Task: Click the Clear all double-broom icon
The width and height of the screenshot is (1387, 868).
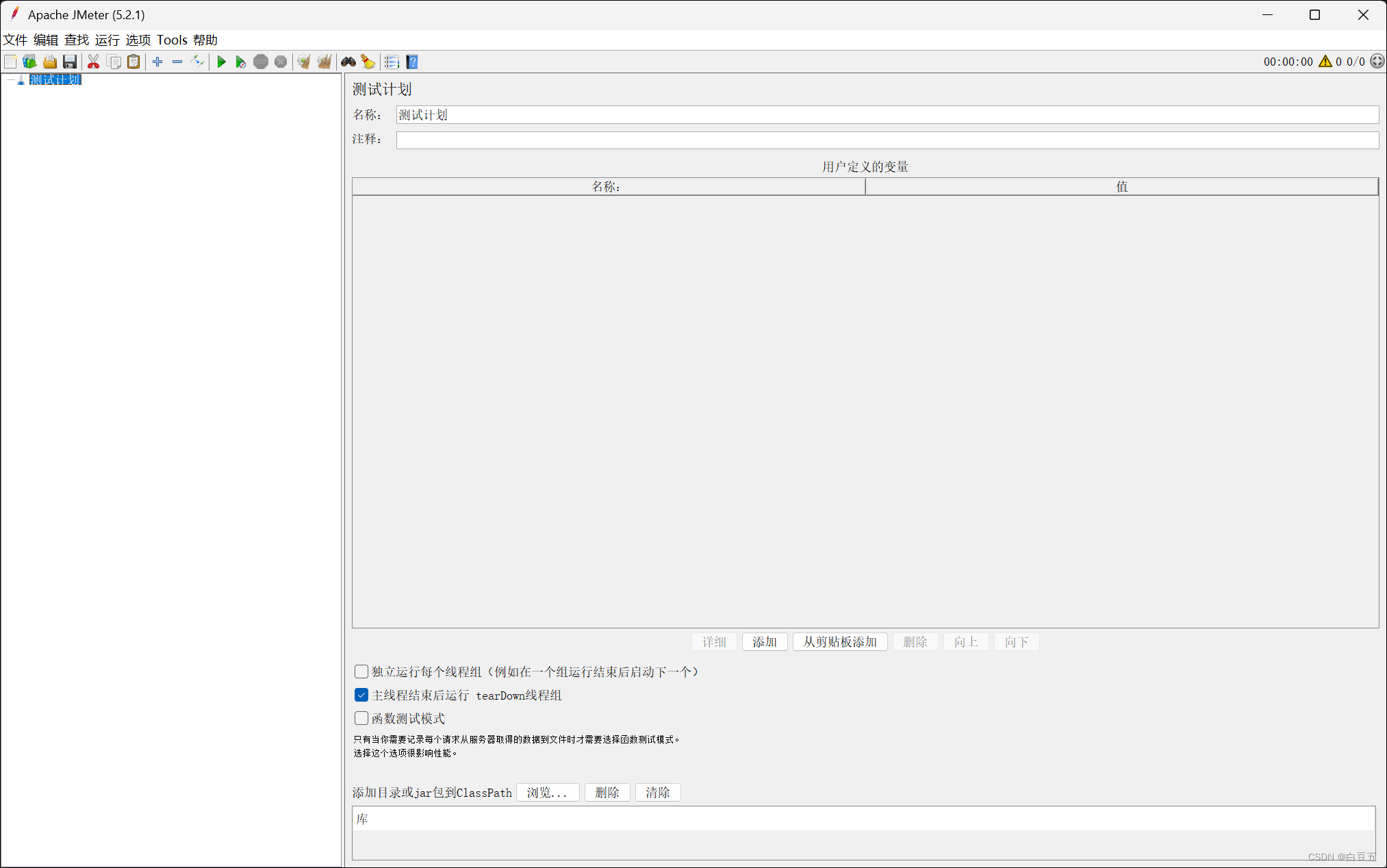Action: 325,62
